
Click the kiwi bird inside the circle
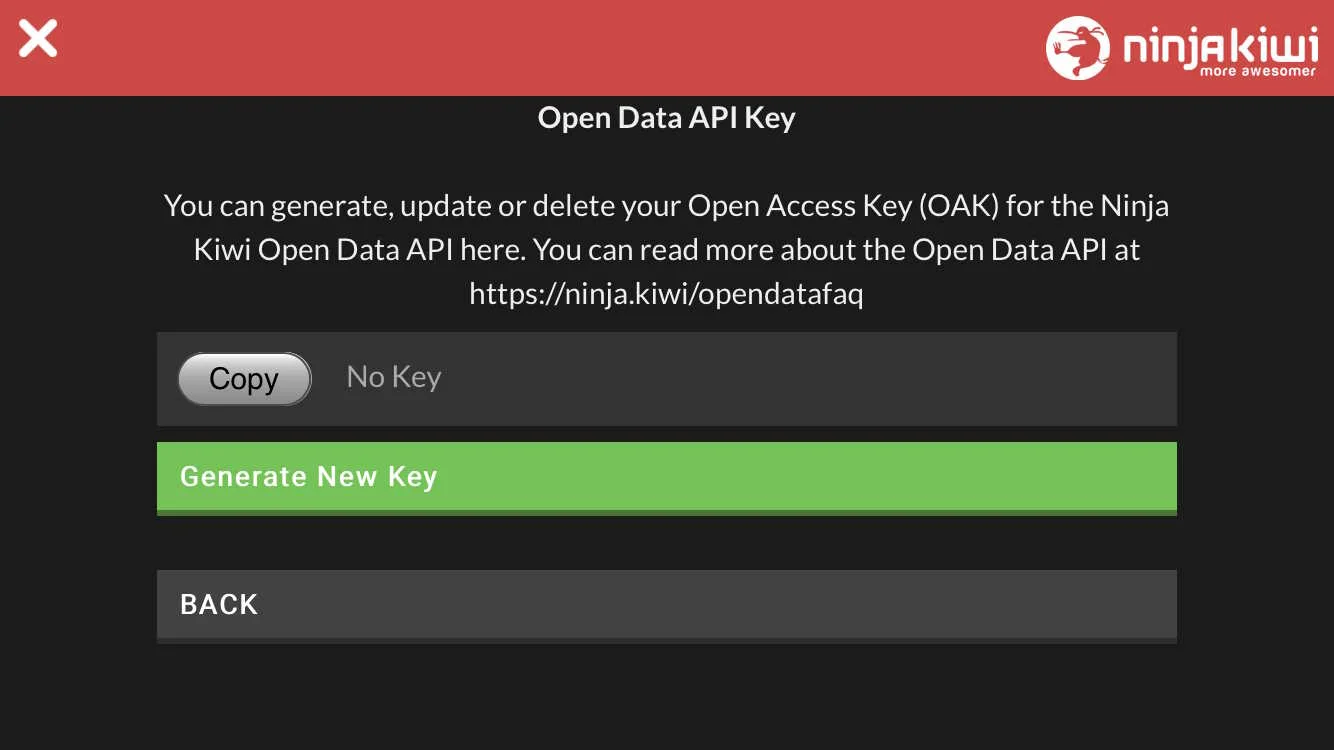[x=1078, y=47]
